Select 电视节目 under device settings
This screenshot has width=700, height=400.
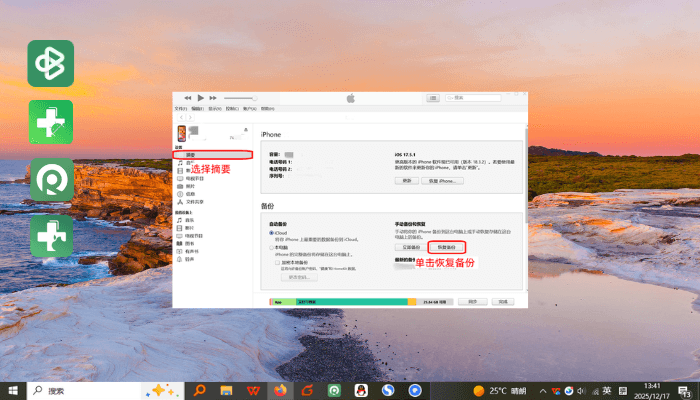[191, 179]
